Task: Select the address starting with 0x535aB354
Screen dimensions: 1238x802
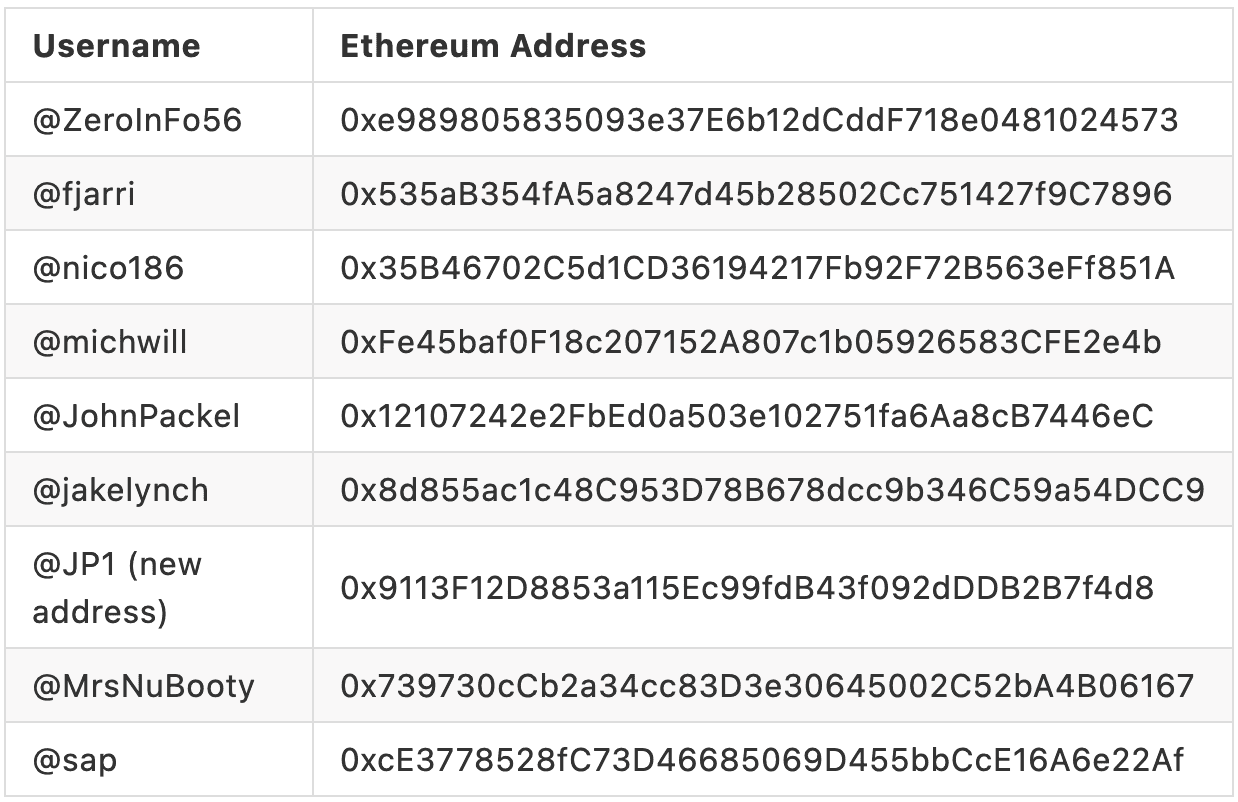Action: point(756,194)
